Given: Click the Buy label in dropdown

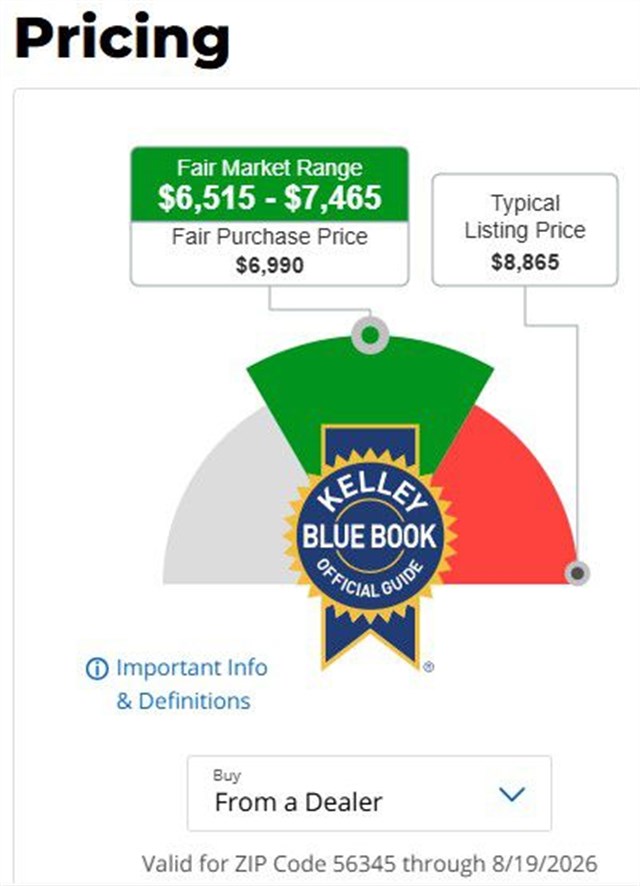Looking at the screenshot, I should [x=227, y=776].
